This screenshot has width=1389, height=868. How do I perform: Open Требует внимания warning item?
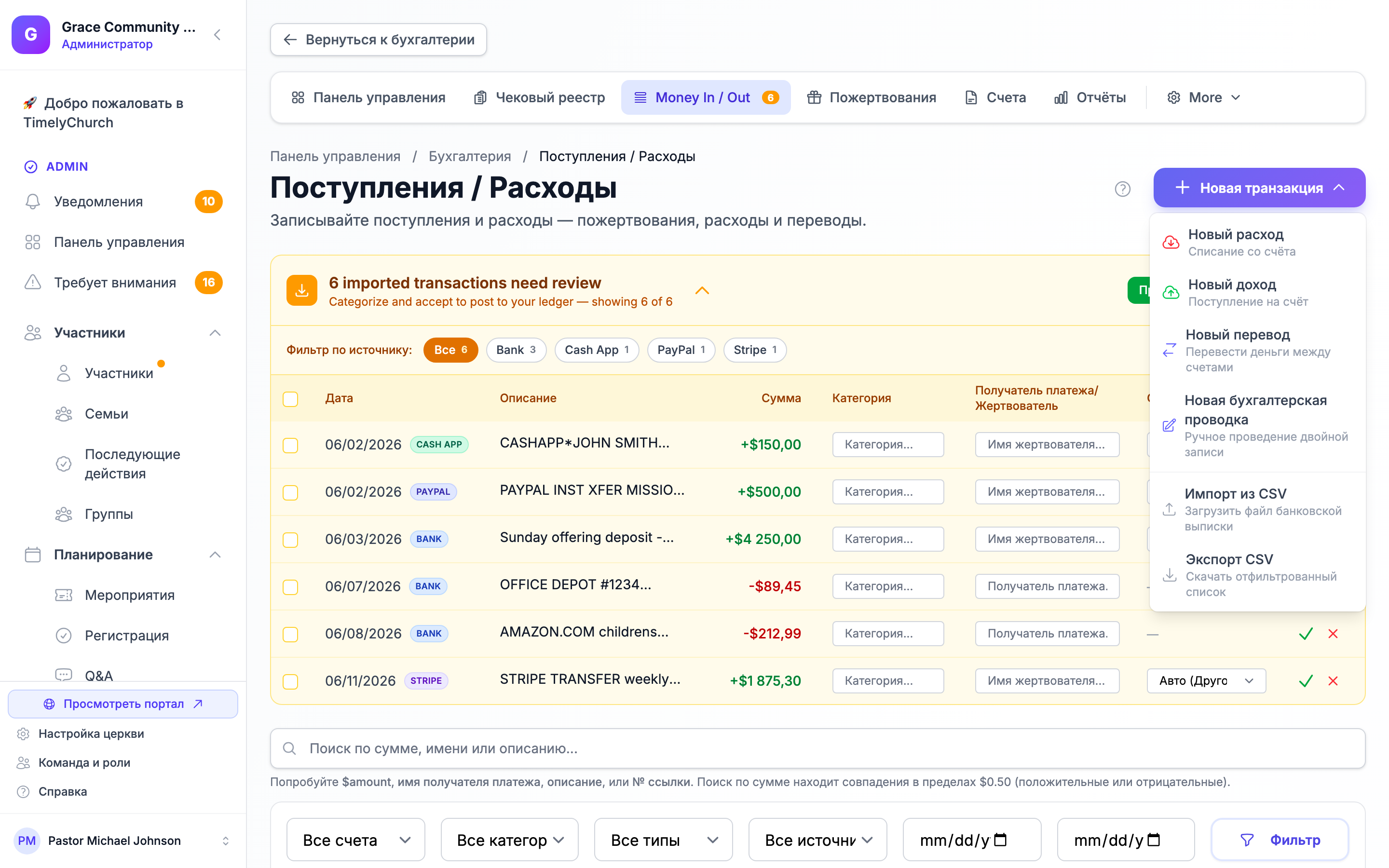123,283
